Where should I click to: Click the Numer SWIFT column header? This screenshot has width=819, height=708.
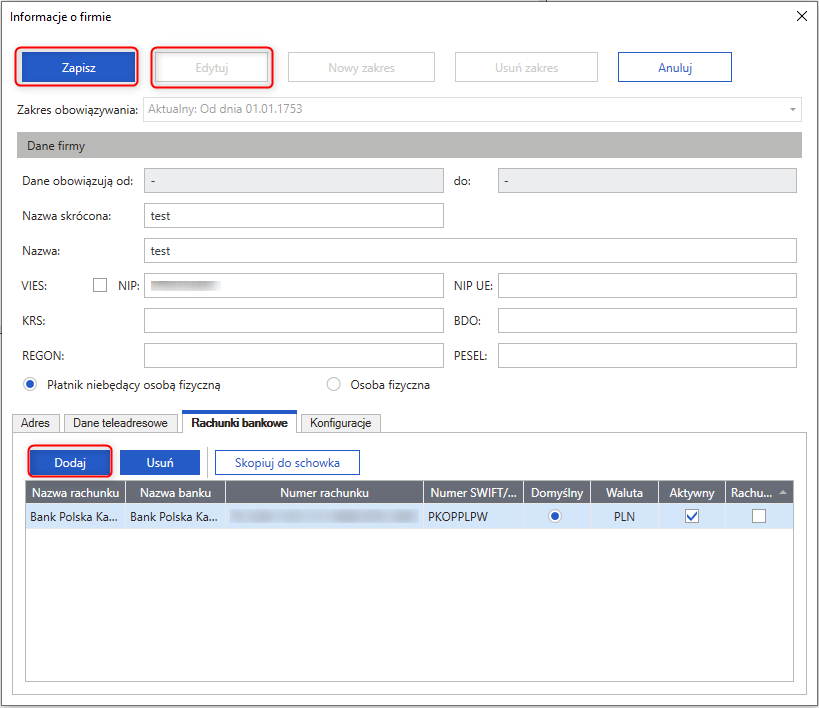coord(473,492)
